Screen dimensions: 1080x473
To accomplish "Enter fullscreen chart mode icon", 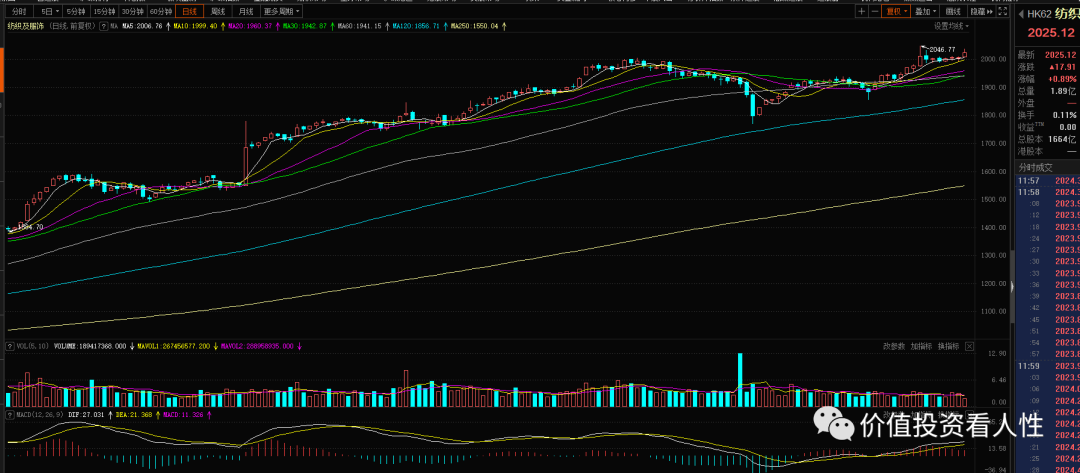I will 1001,12.
